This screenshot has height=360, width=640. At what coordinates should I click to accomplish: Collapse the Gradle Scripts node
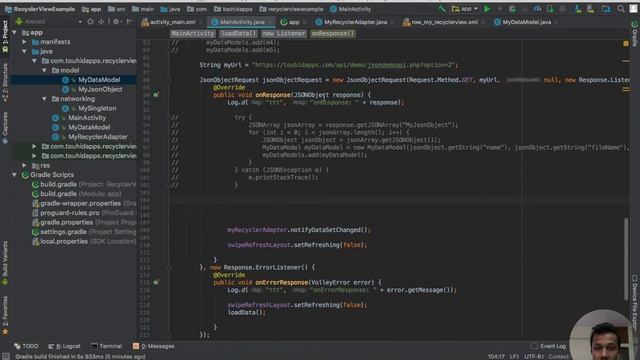coord(15,175)
